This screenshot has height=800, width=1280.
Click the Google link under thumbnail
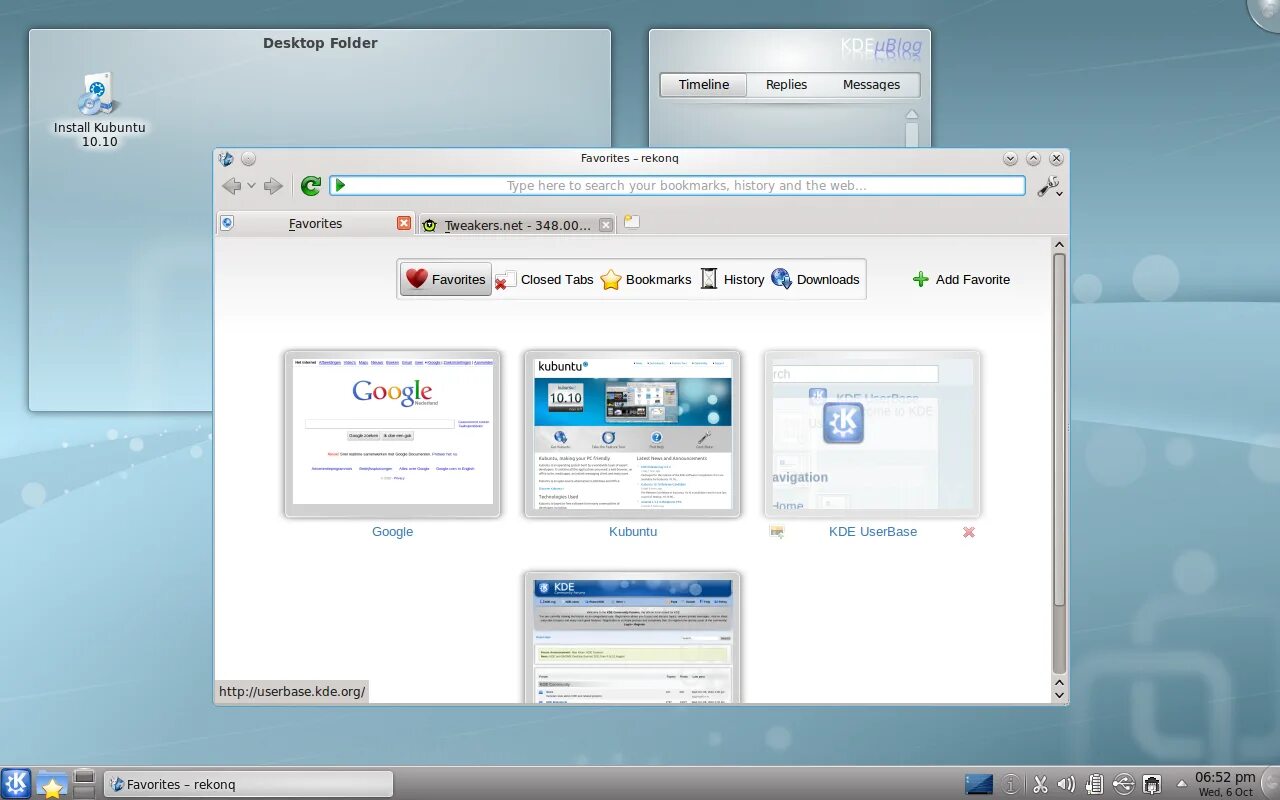pyautogui.click(x=392, y=532)
